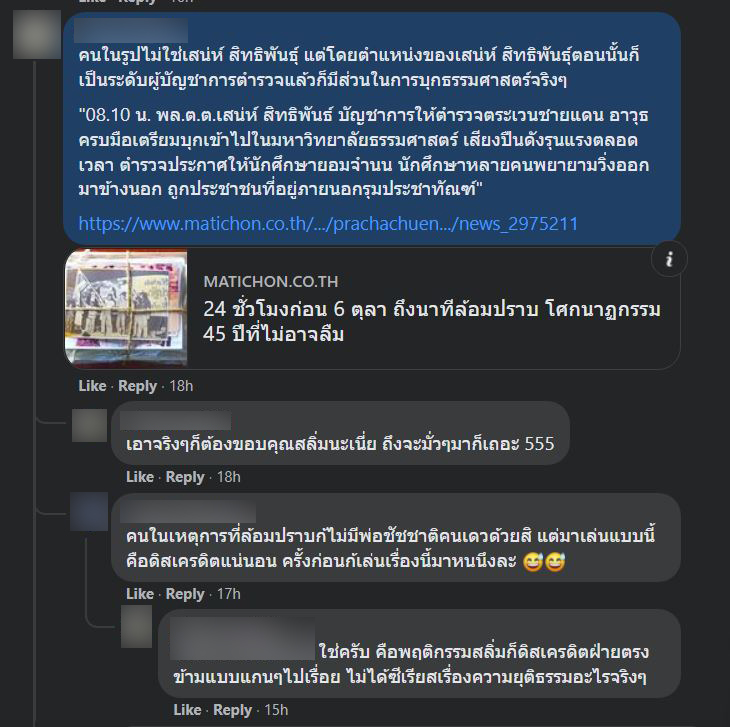Image resolution: width=730 pixels, height=727 pixels.
Task: Open the avatar beside the 555 comment
Action: click(x=89, y=425)
